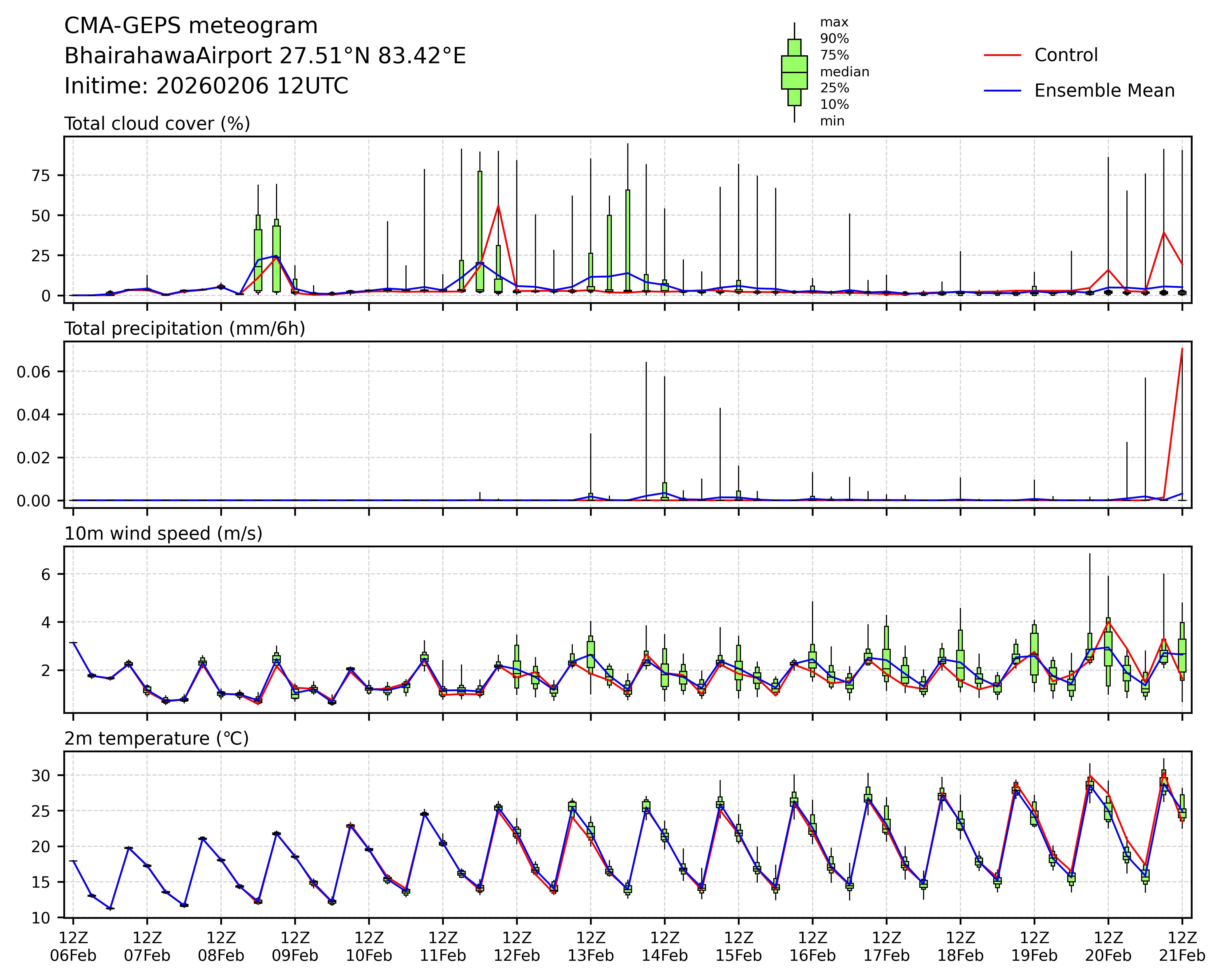
Task: Click the 2m temperature panel title
Action: click(x=156, y=738)
